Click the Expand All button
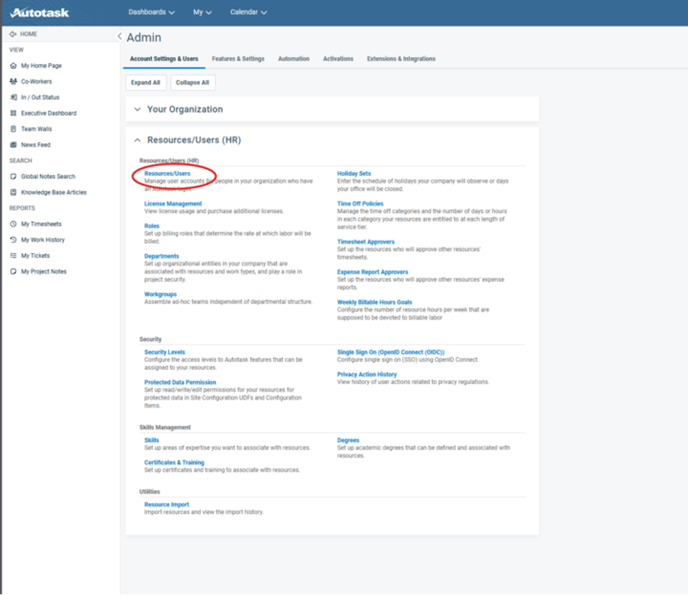This screenshot has height=595, width=688. (x=146, y=82)
